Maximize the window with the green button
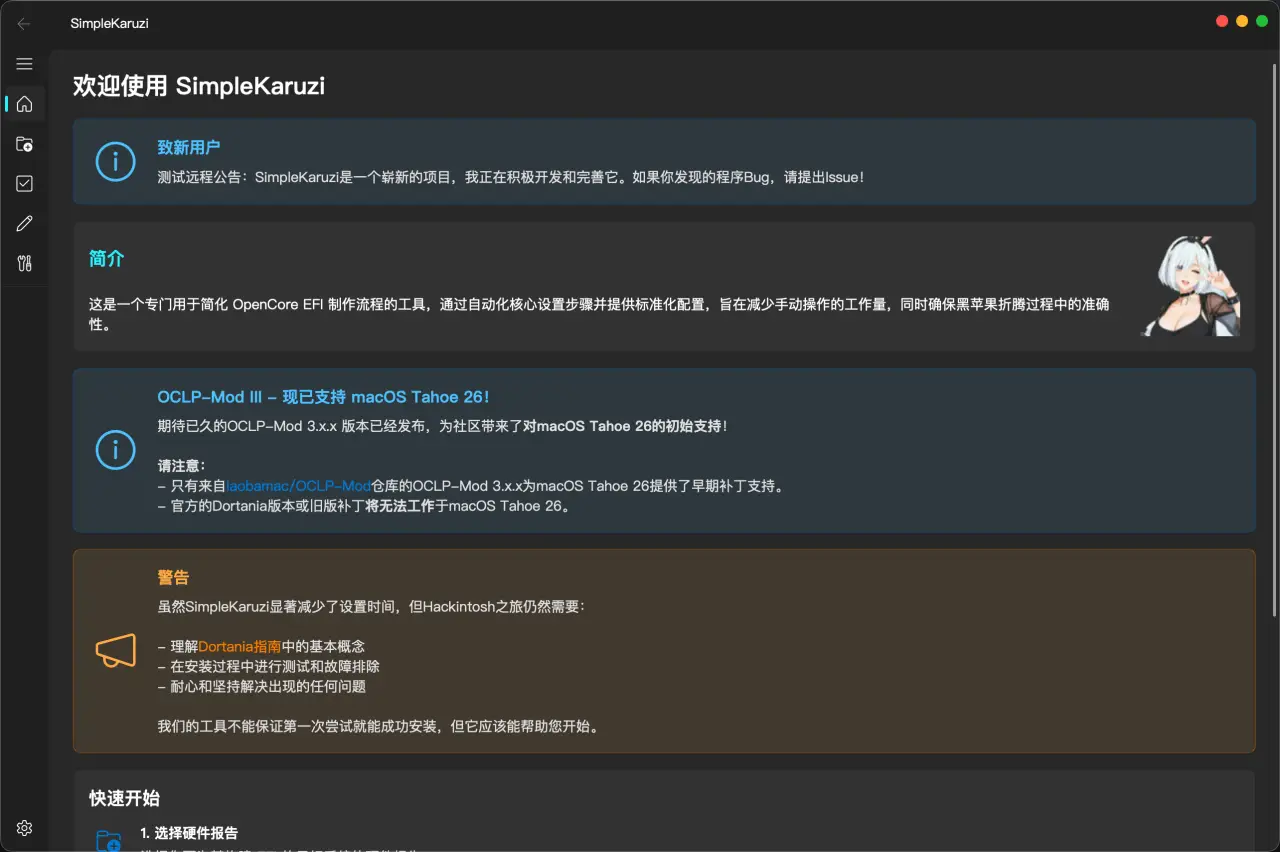The image size is (1280, 852). click(1262, 21)
